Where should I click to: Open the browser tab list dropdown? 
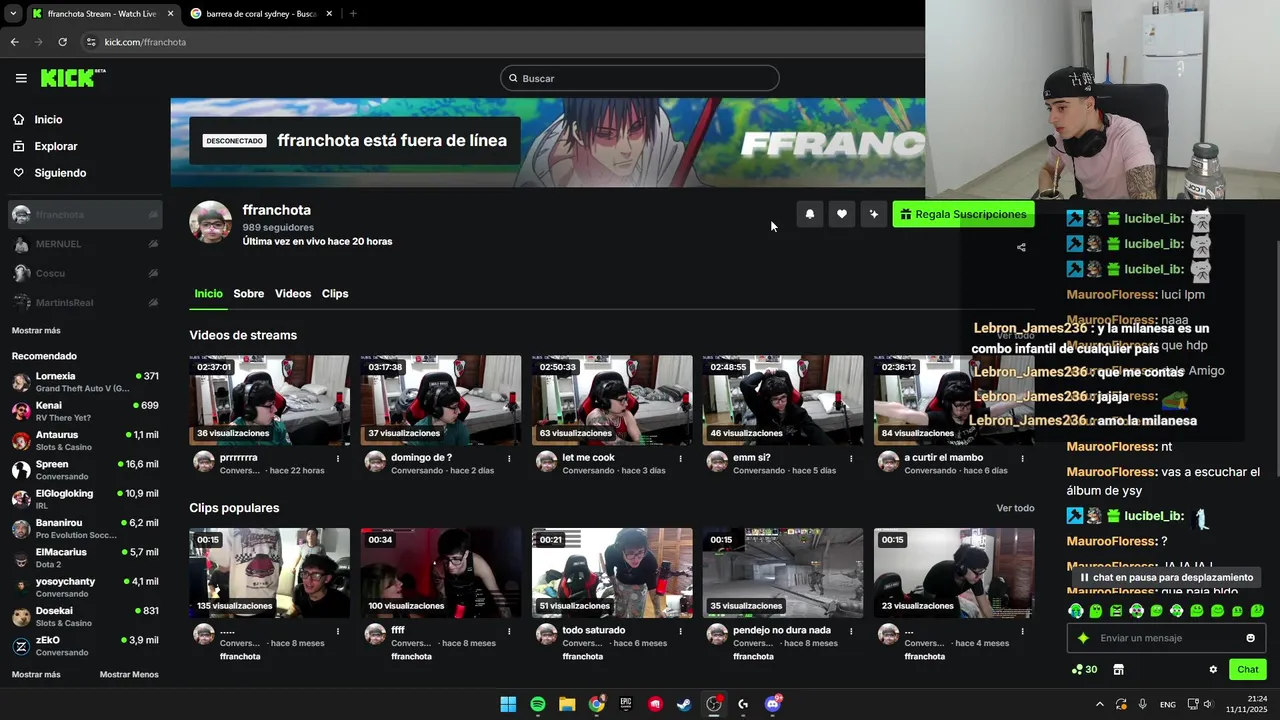(12, 13)
